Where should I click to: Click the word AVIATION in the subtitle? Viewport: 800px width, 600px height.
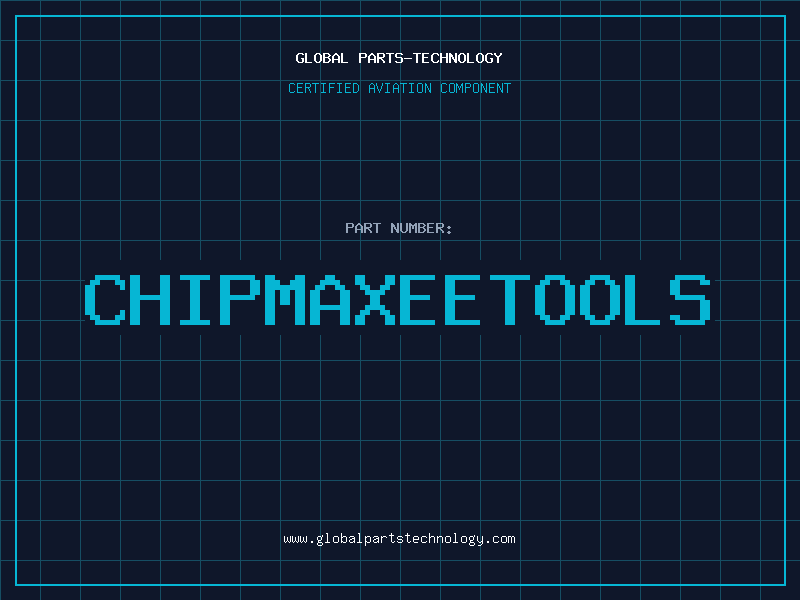coord(401,88)
